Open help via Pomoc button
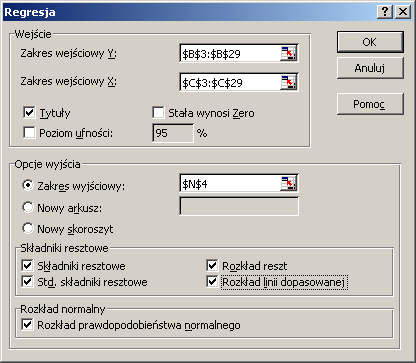This screenshot has height=363, width=416. [370, 104]
